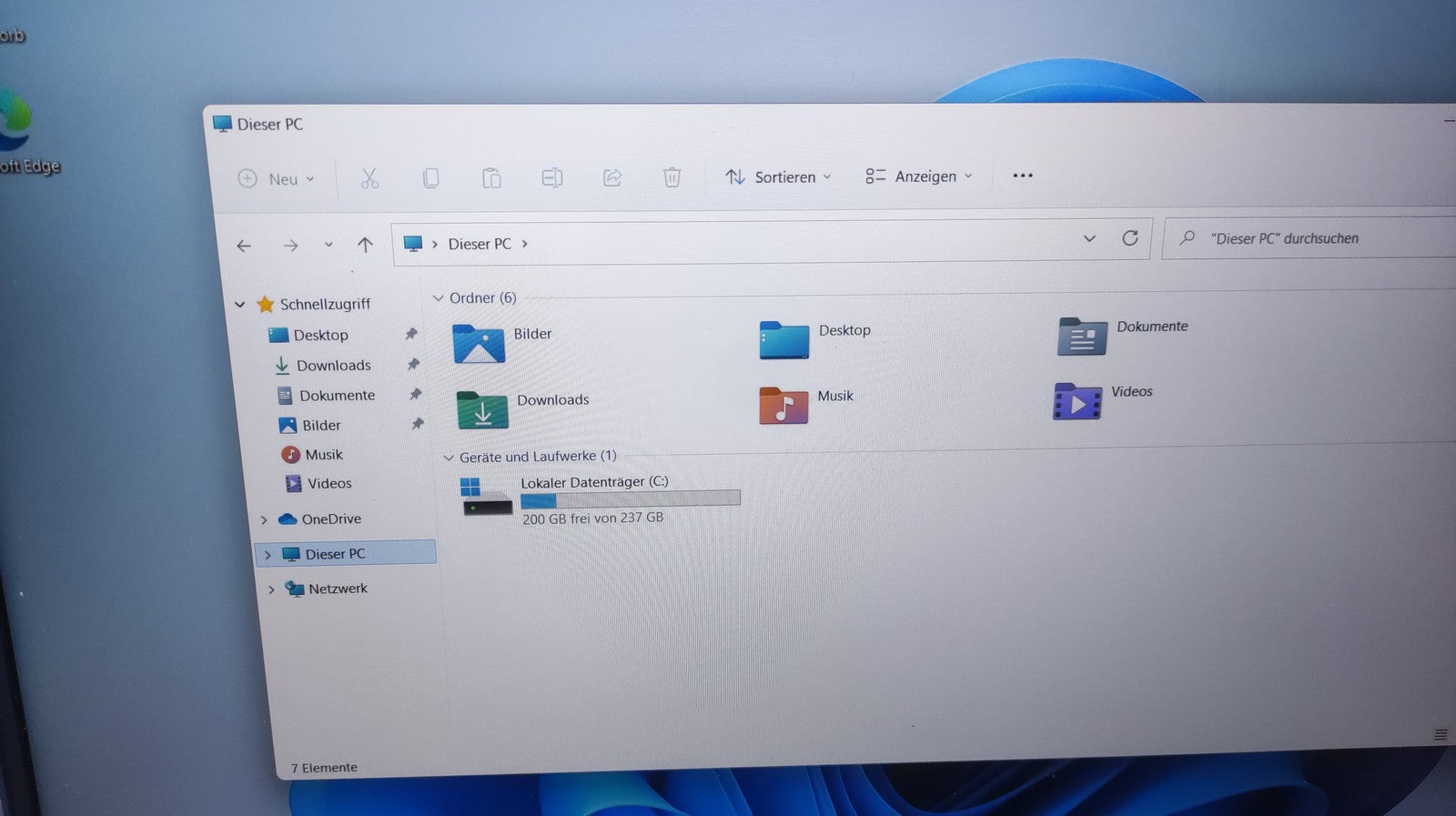Expand the OneDrive tree node
The image size is (1456, 816).
pos(264,520)
